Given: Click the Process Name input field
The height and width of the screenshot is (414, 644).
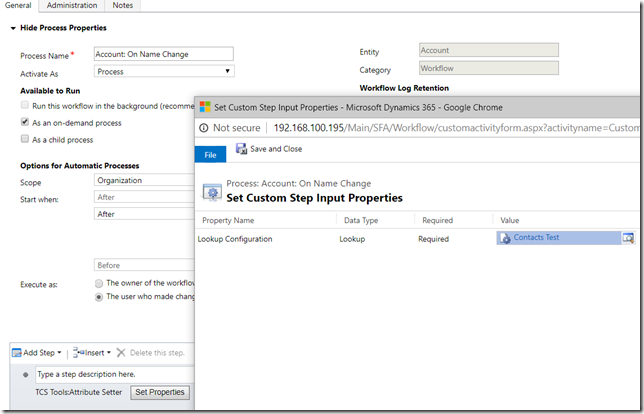Looking at the screenshot, I should (x=164, y=54).
